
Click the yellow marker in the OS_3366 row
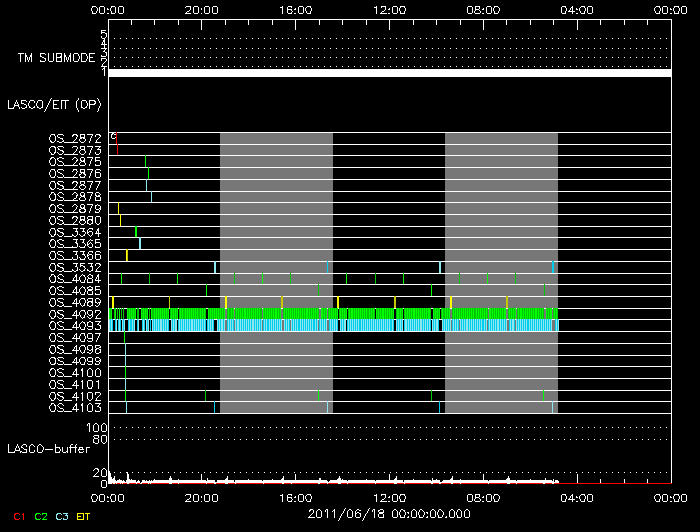pos(127,255)
